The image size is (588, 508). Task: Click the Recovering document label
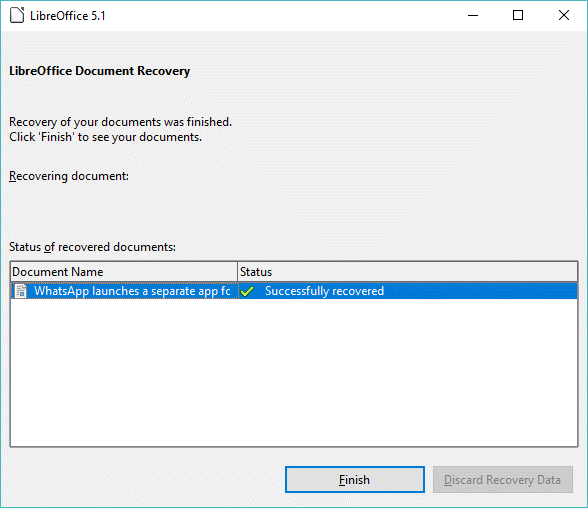coord(69,176)
